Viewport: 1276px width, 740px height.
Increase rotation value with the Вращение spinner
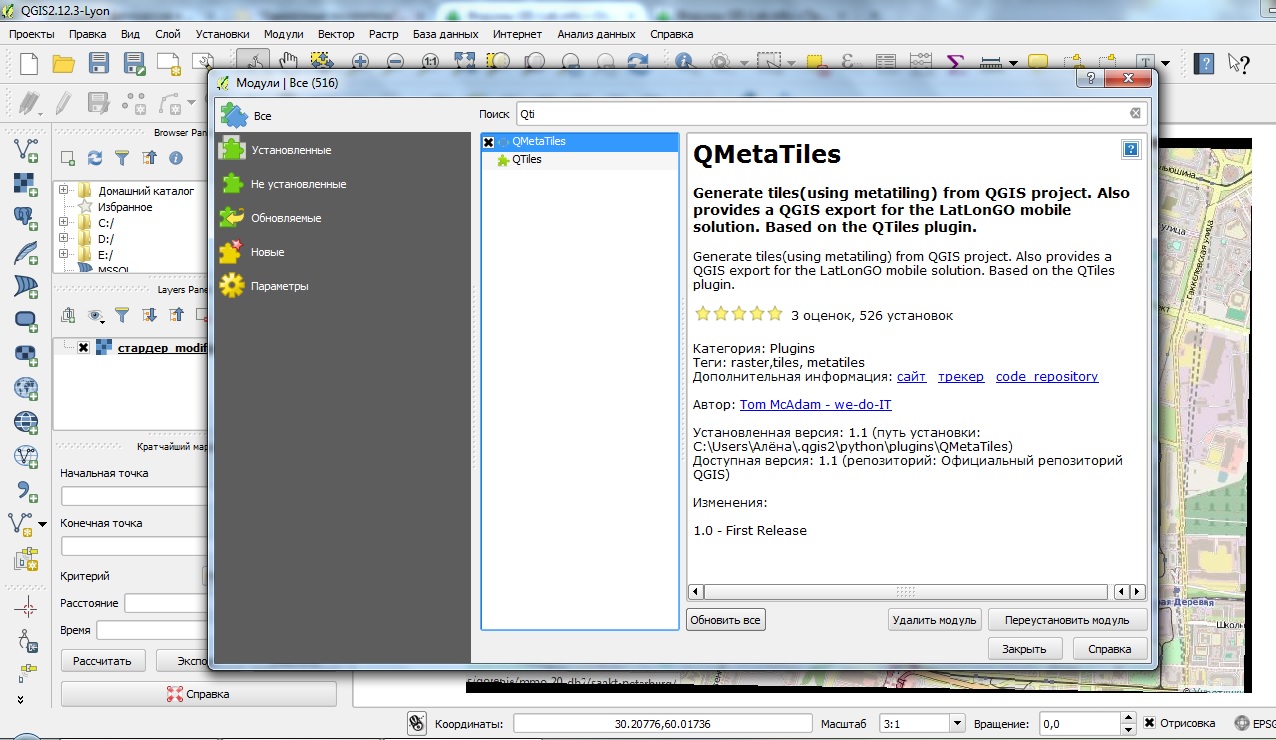tap(1127, 718)
